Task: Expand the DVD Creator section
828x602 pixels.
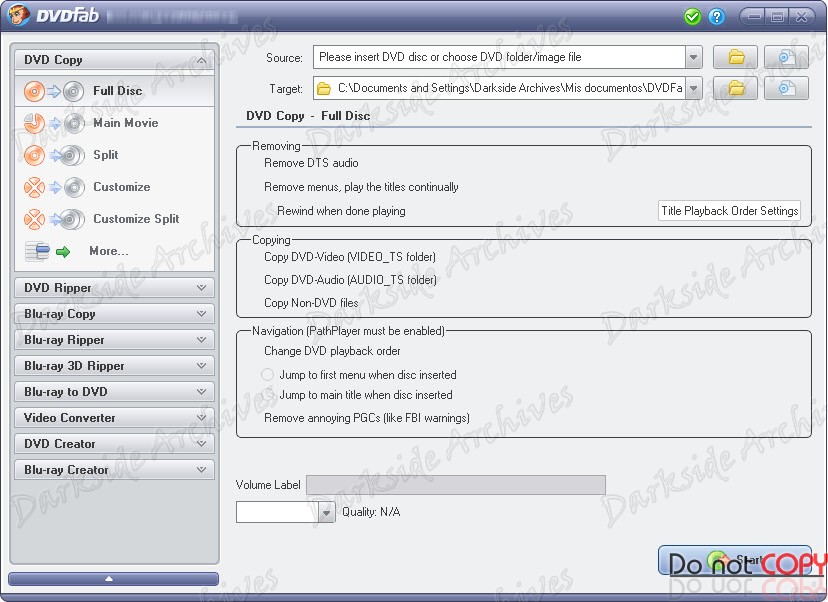Action: coord(115,444)
